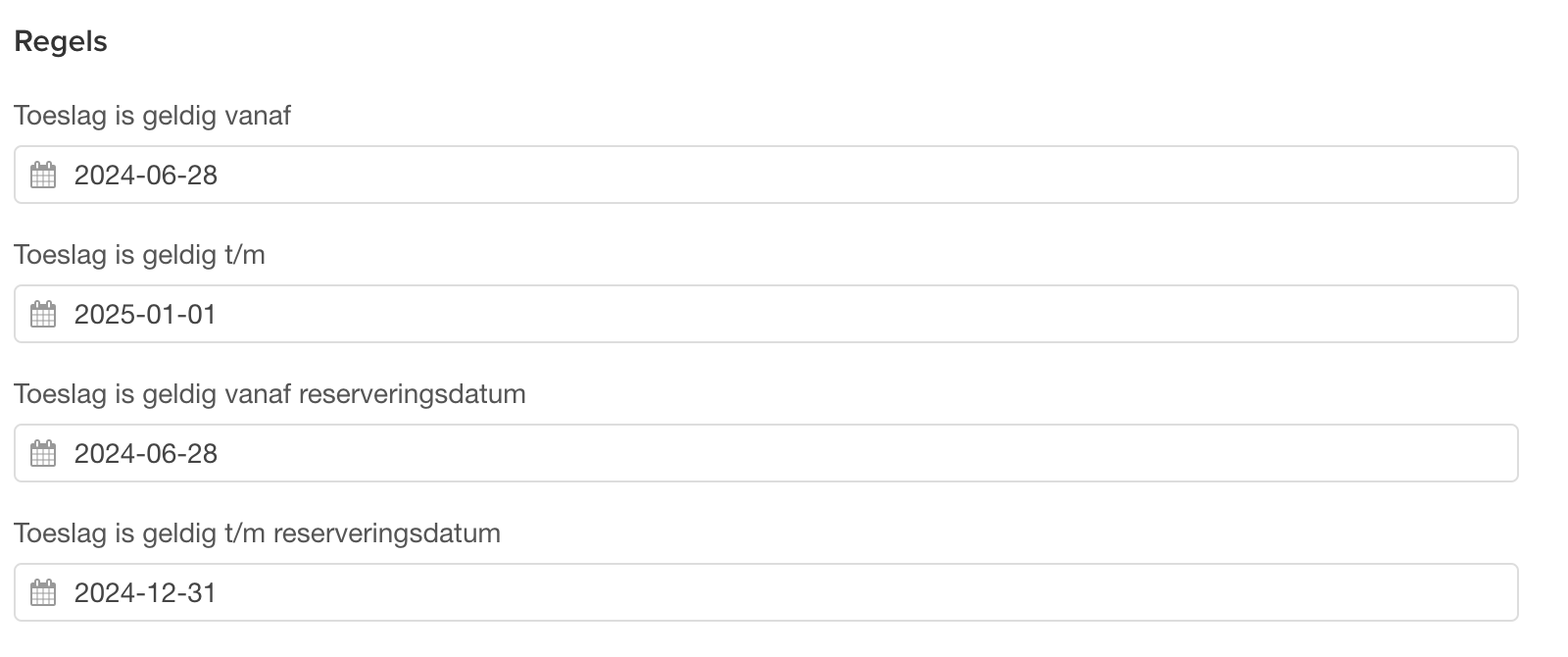Click 2024-06-28 value under Toeslag is geldig vanaf
The image size is (1568, 657).
click(x=146, y=176)
